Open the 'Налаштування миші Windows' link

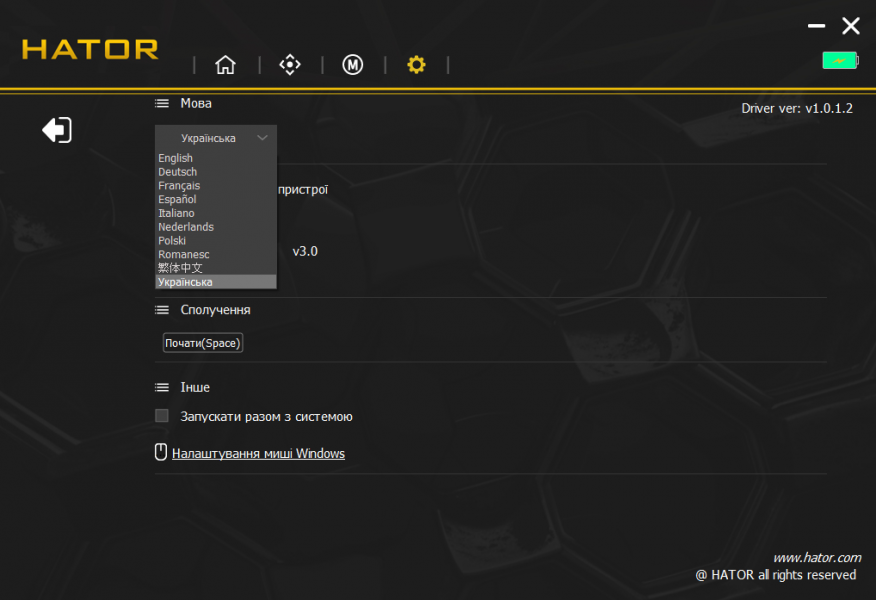point(258,454)
